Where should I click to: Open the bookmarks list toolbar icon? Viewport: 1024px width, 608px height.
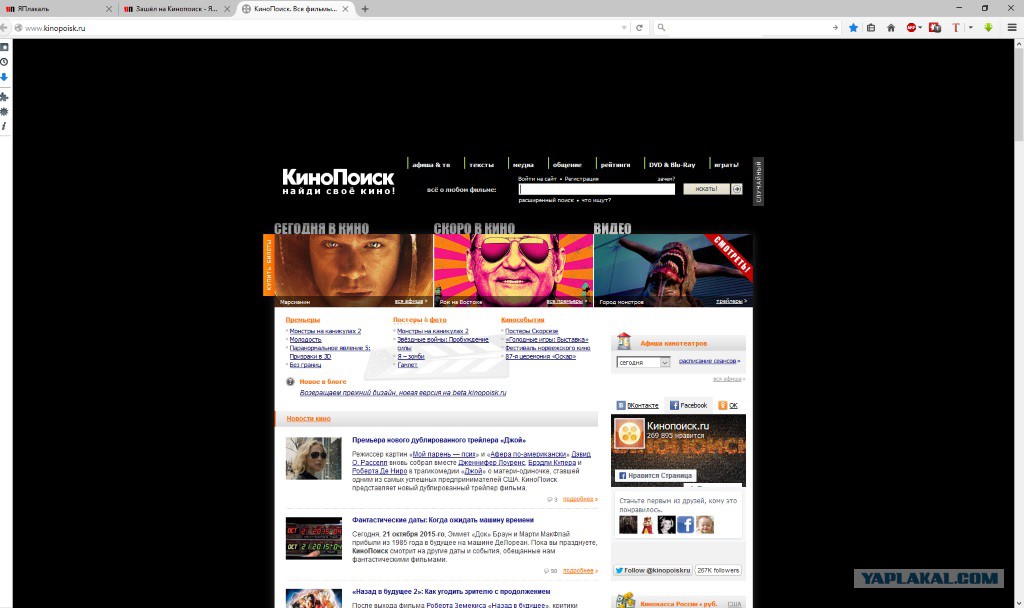point(871,27)
